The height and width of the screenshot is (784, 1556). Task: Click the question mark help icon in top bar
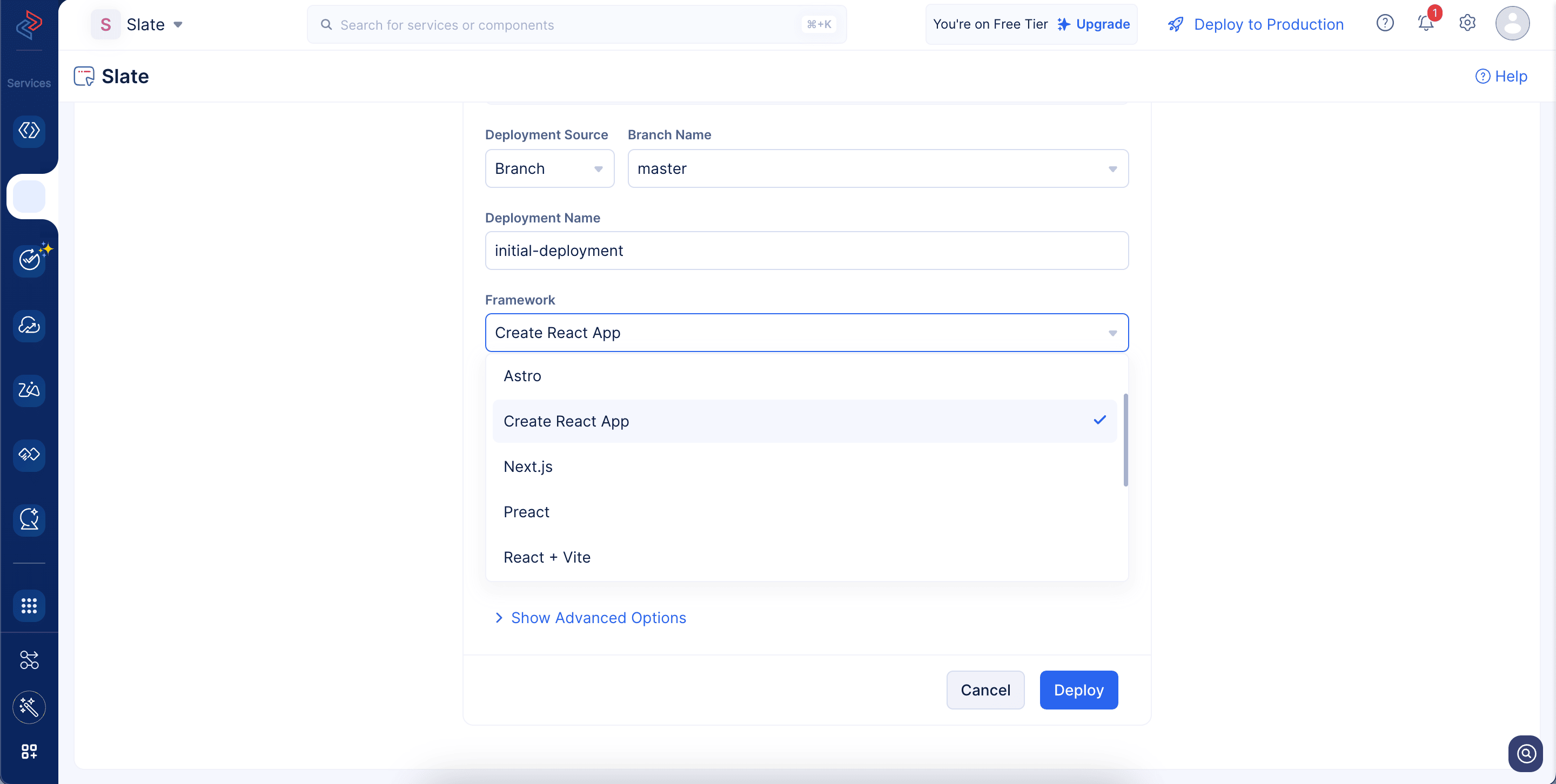click(1384, 24)
